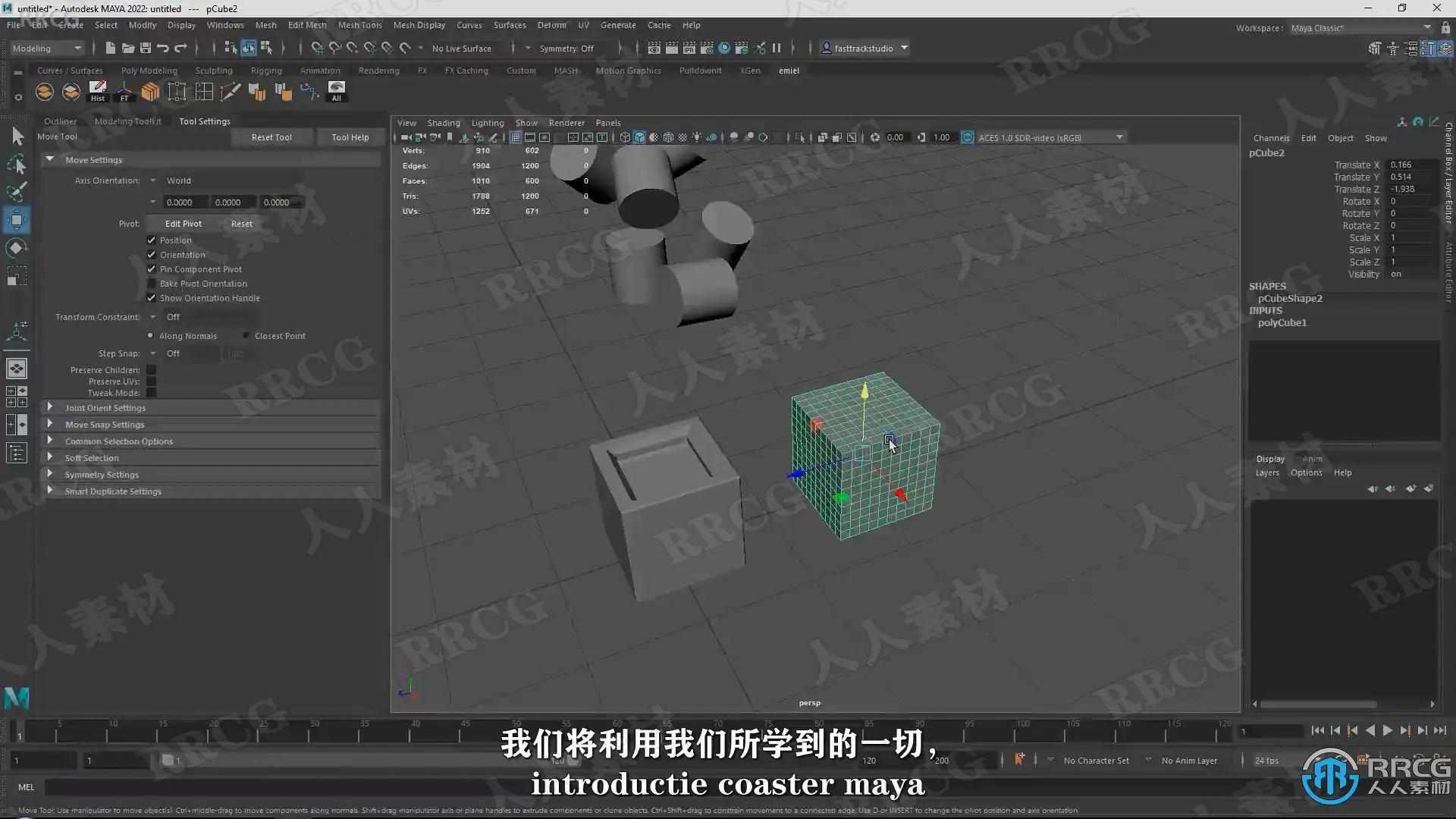Select the Move tool in toolbox
Image resolution: width=1456 pixels, height=819 pixels.
(17, 221)
